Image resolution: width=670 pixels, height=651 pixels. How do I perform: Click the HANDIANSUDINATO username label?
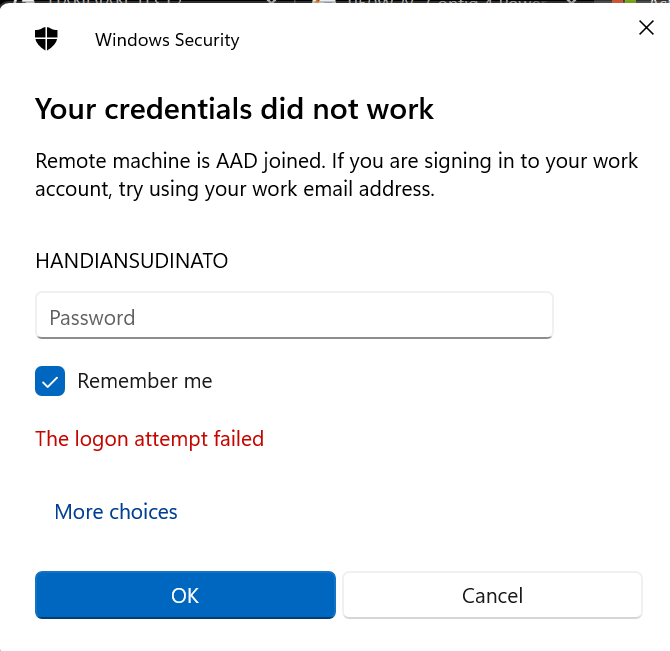coord(132,261)
